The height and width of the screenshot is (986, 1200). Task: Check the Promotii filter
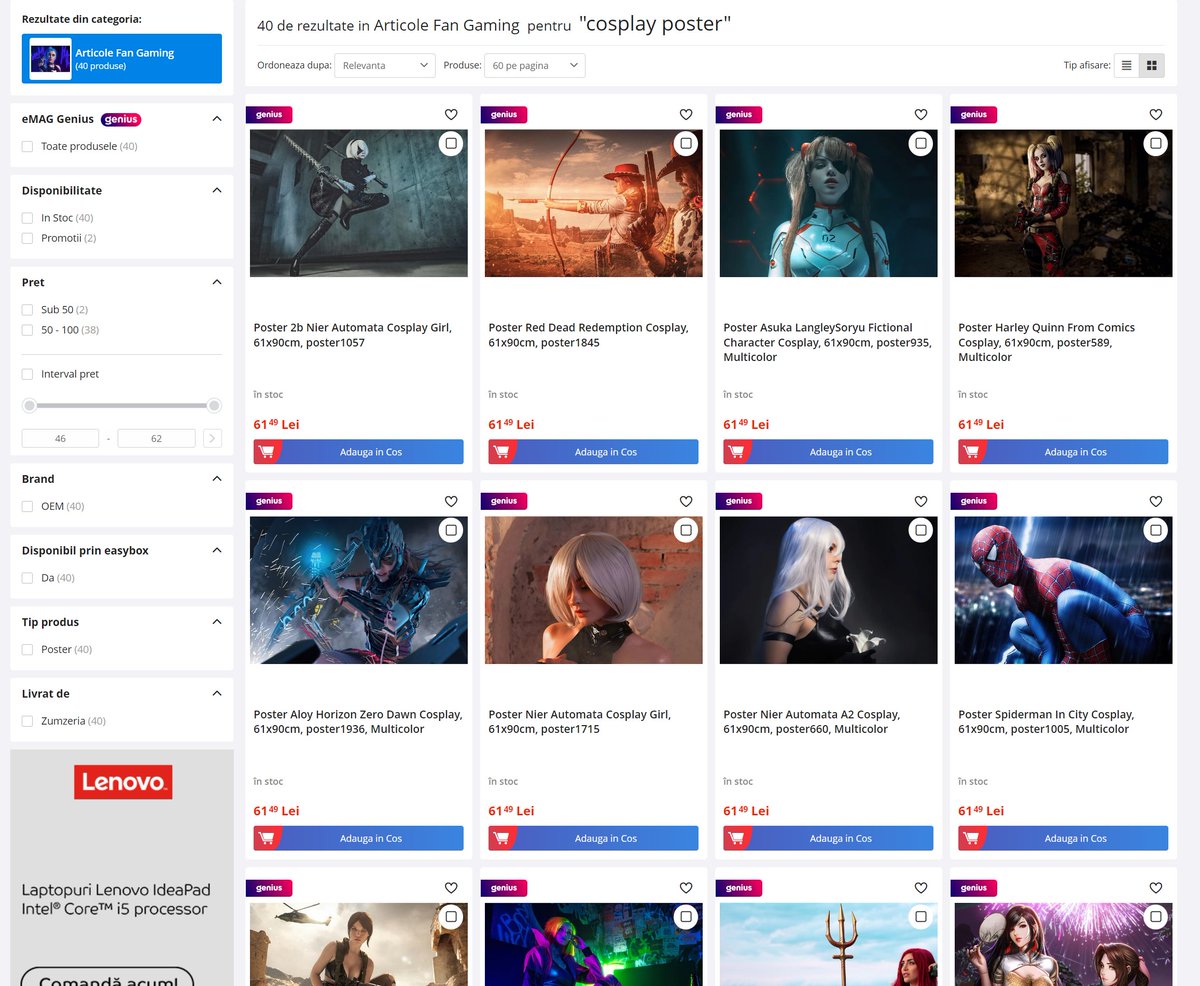pos(28,238)
